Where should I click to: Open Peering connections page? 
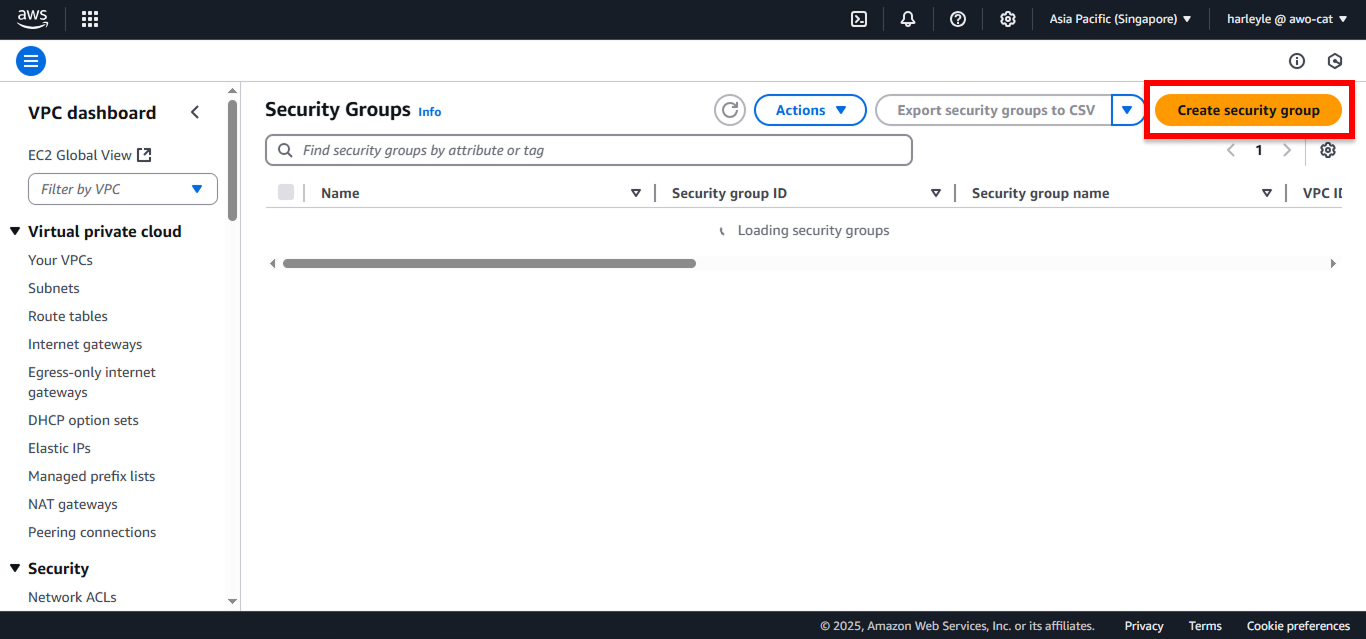92,532
